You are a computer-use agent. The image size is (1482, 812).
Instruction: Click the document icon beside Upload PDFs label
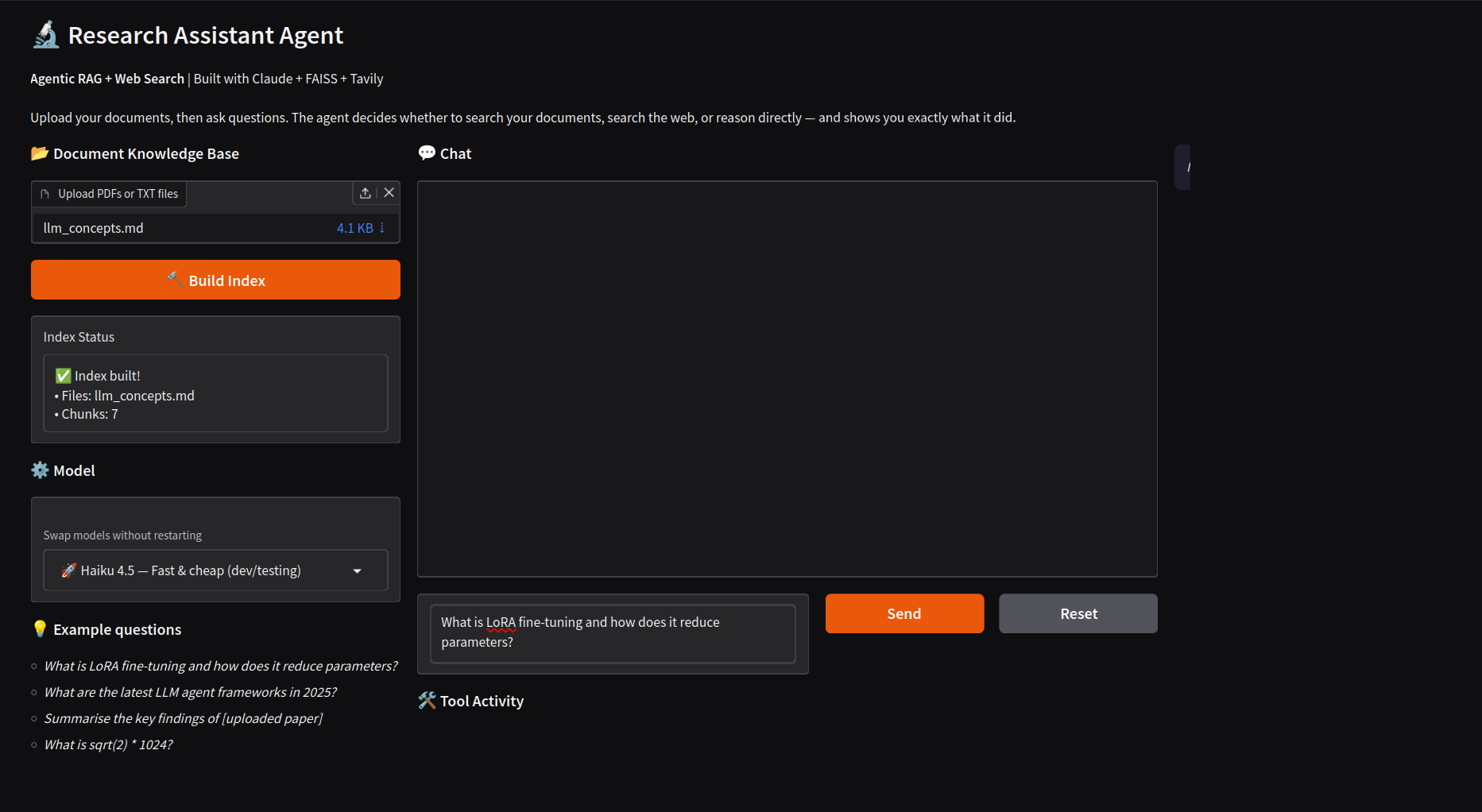tap(45, 194)
